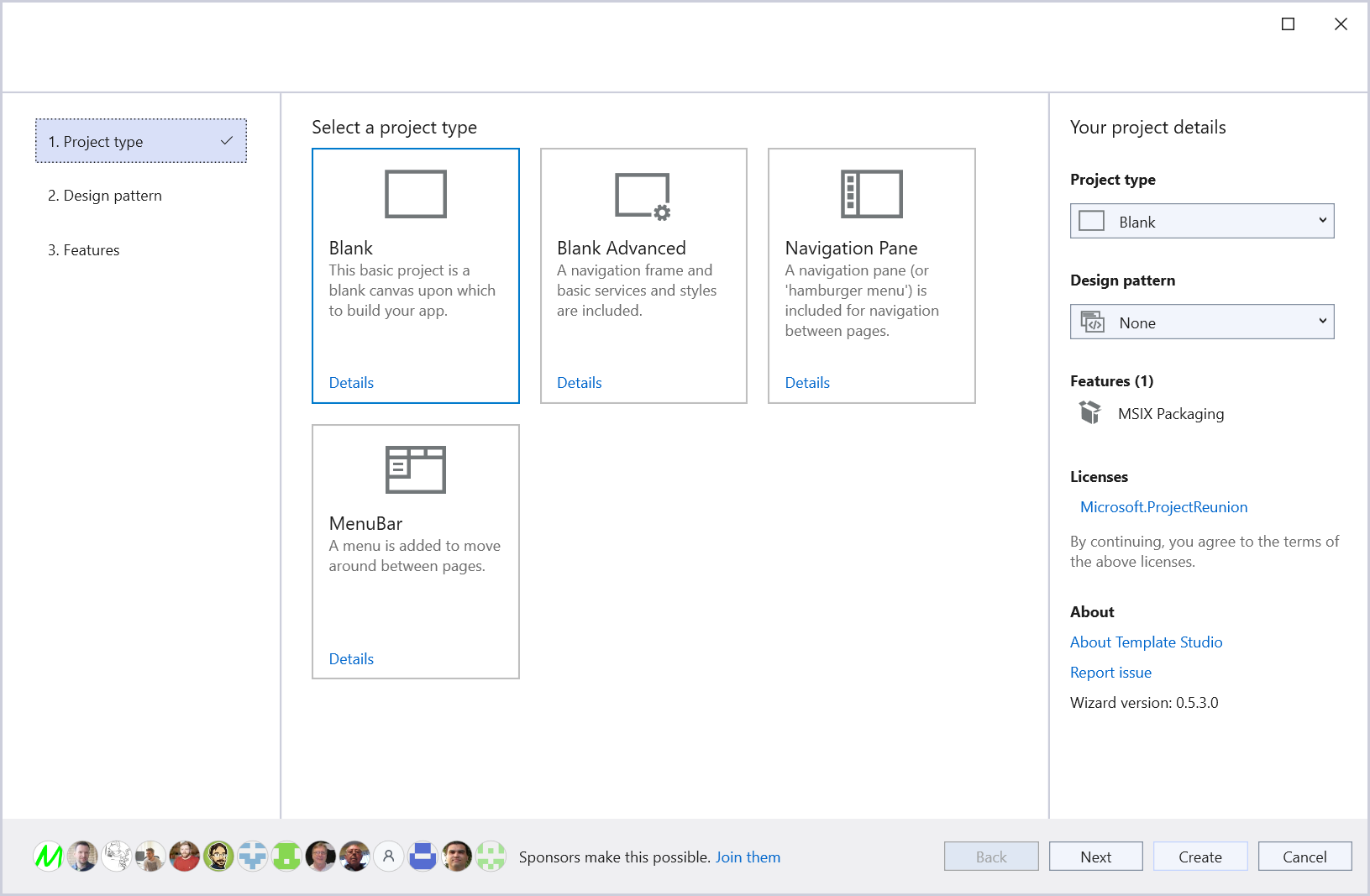1370x896 pixels.
Task: Select the Navigation Pane title text
Action: point(851,248)
